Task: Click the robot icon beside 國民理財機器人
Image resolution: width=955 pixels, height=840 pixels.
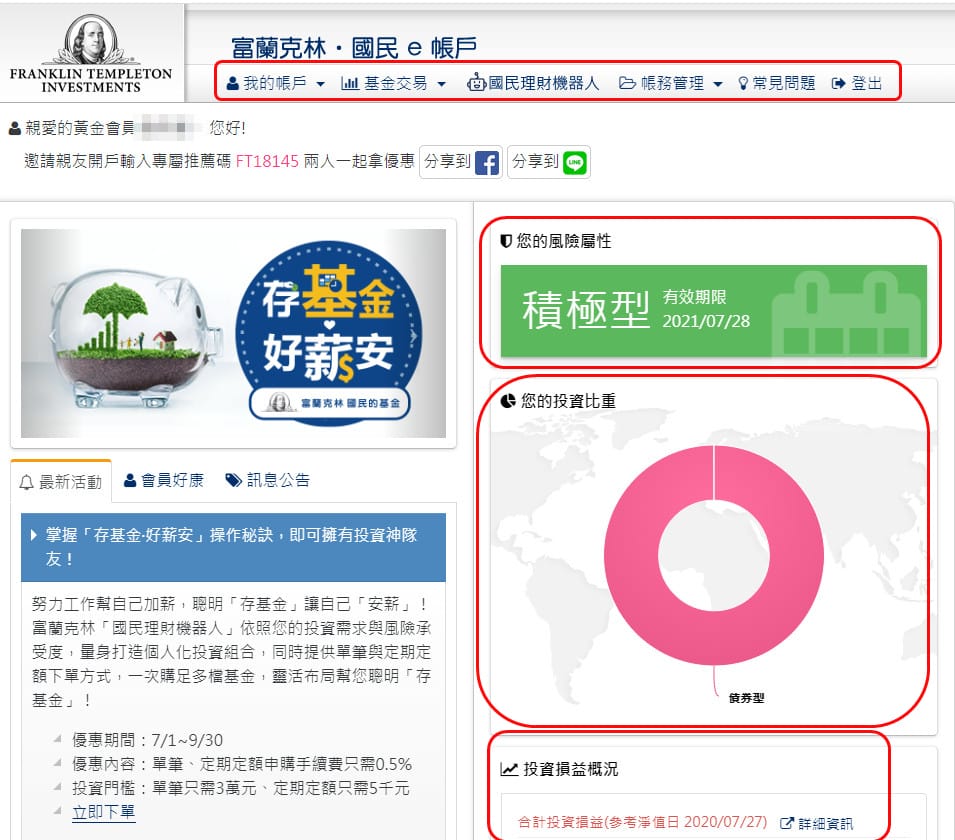Action: pyautogui.click(x=476, y=82)
